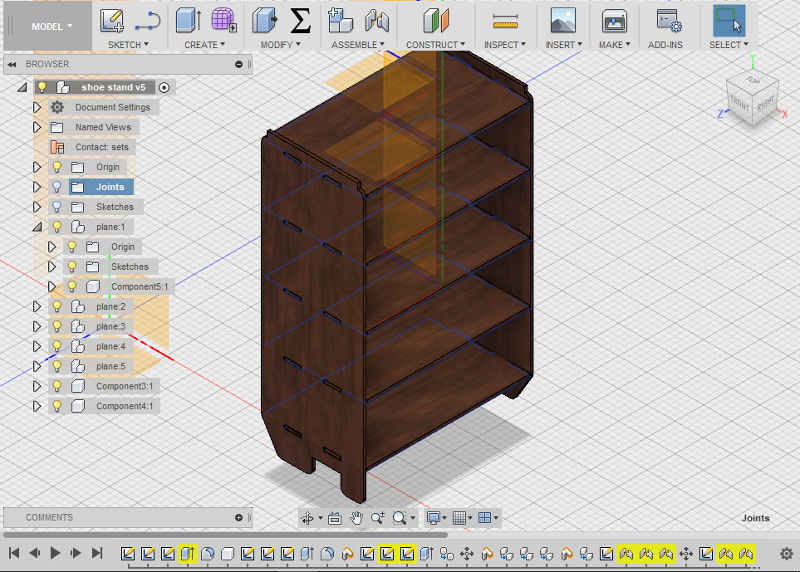Expand Document Settings node

coord(37,107)
